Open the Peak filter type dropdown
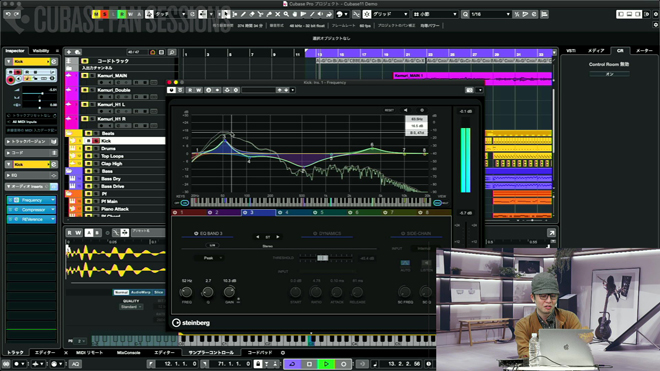Viewport: 660px width, 371px height. pyautogui.click(x=208, y=258)
